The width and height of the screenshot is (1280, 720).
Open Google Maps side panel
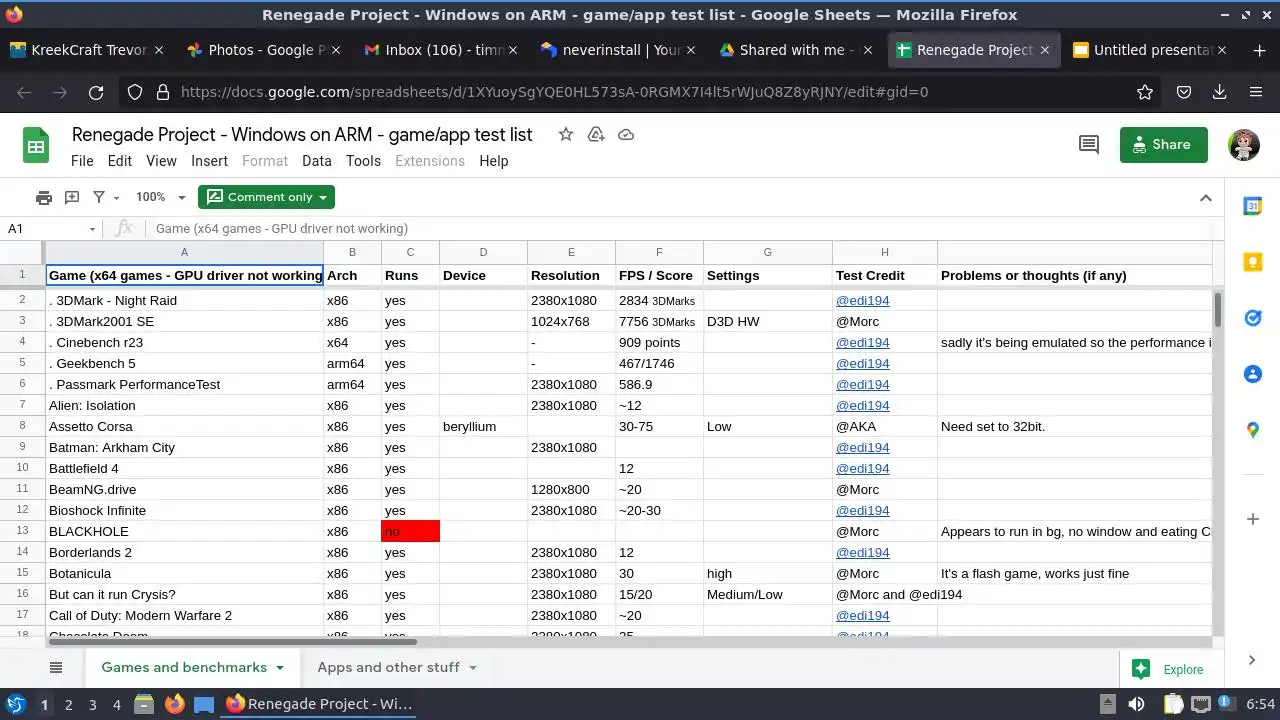[x=1252, y=430]
